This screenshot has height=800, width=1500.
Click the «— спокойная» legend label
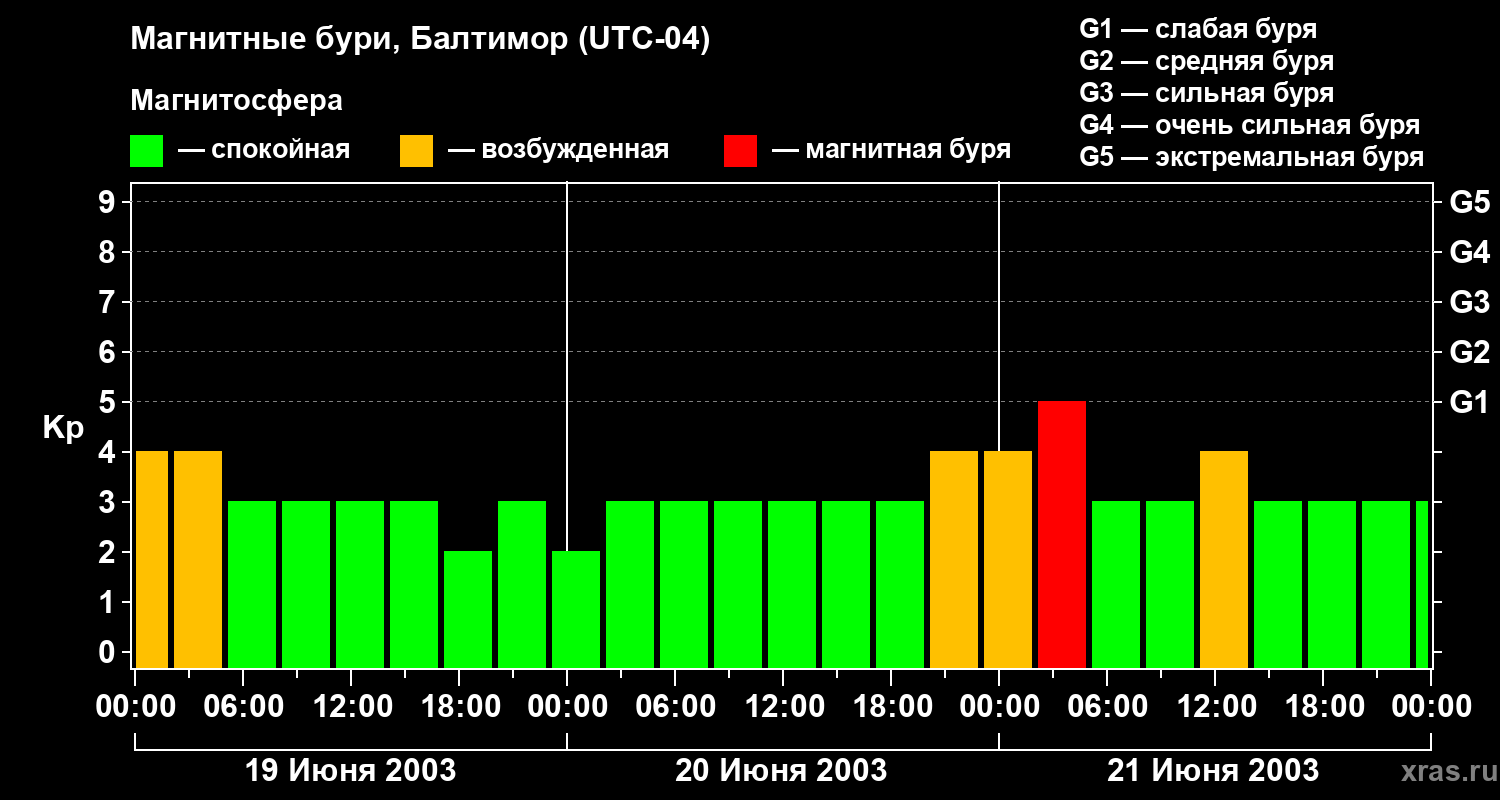tap(264, 151)
